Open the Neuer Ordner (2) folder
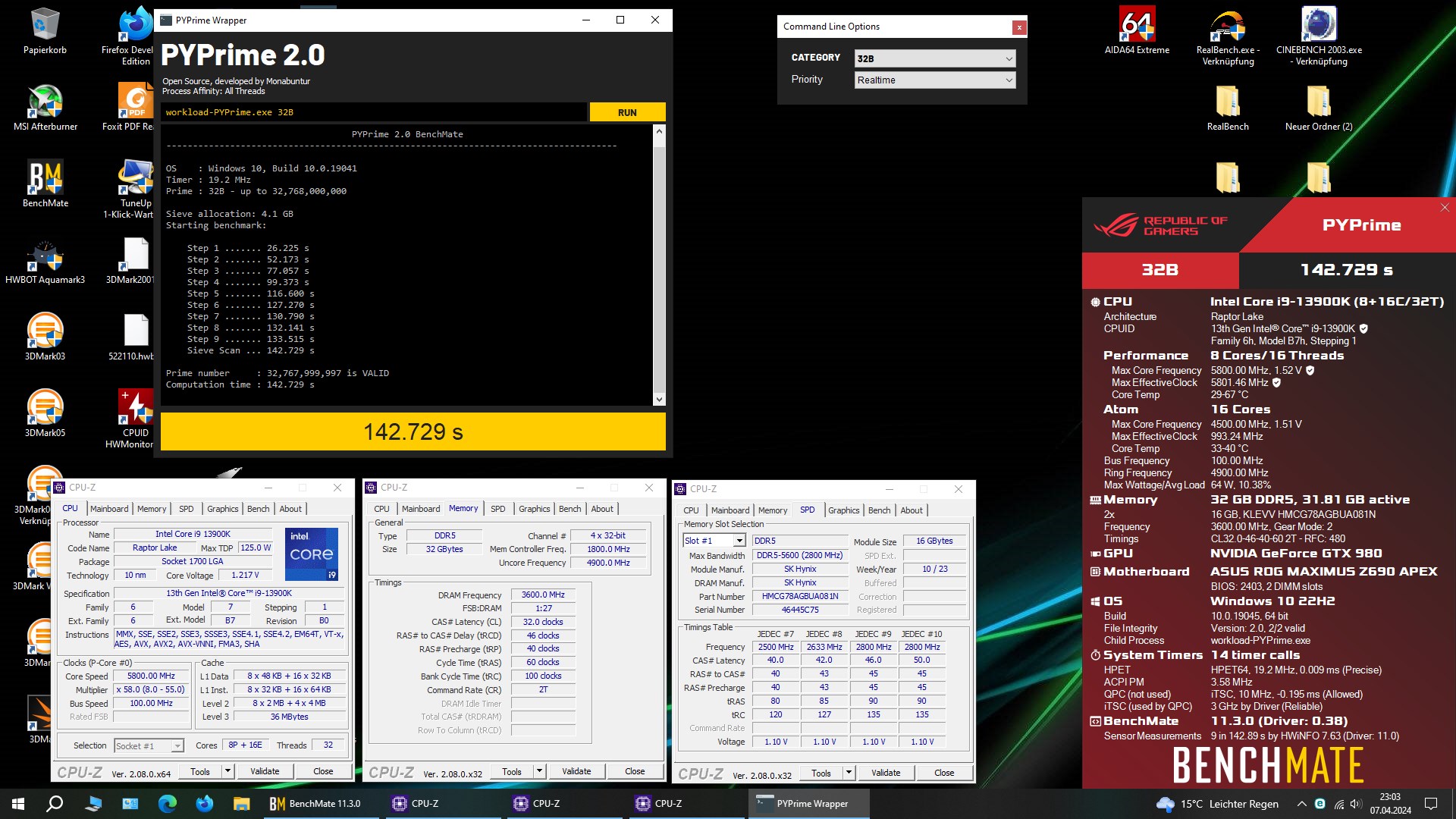Viewport: 1456px width, 819px height. tap(1319, 108)
